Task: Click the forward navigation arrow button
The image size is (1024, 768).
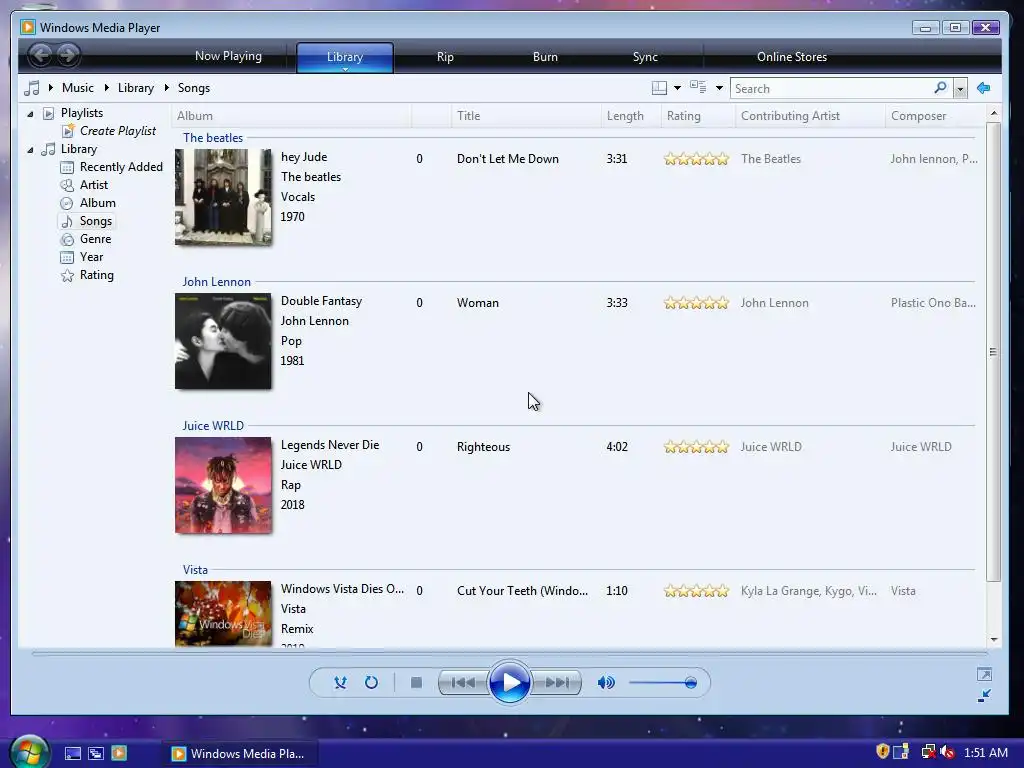Action: coord(68,55)
